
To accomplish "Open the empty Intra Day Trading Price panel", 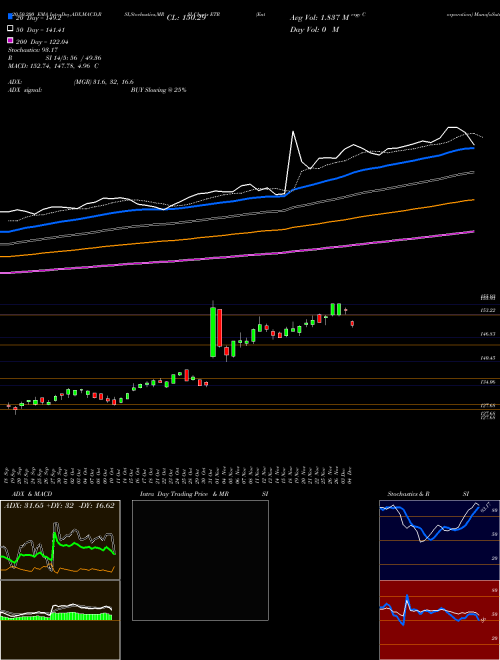I will point(200,560).
